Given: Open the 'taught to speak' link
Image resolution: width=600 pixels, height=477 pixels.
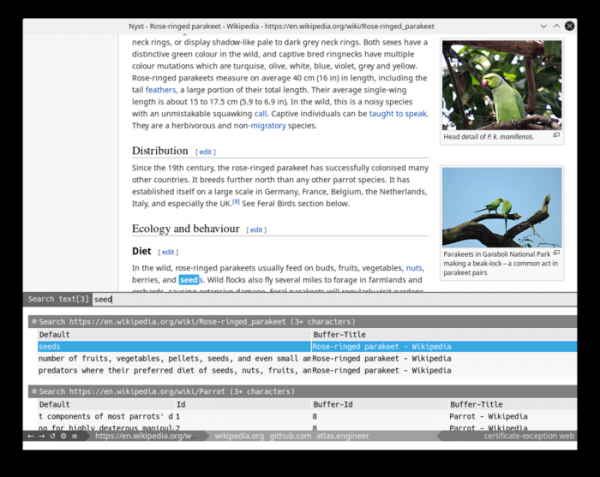Looking at the screenshot, I should tap(397, 114).
